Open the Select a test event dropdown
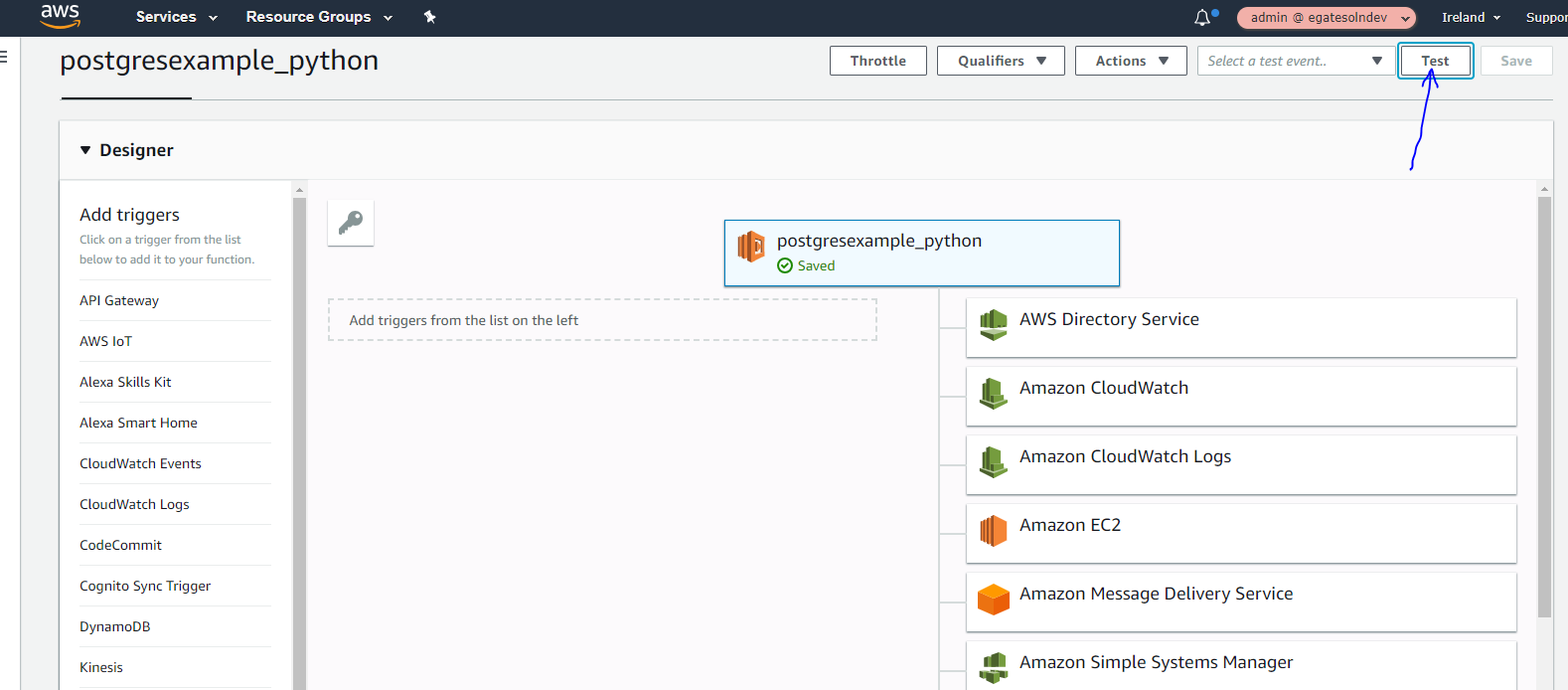 click(x=1292, y=61)
